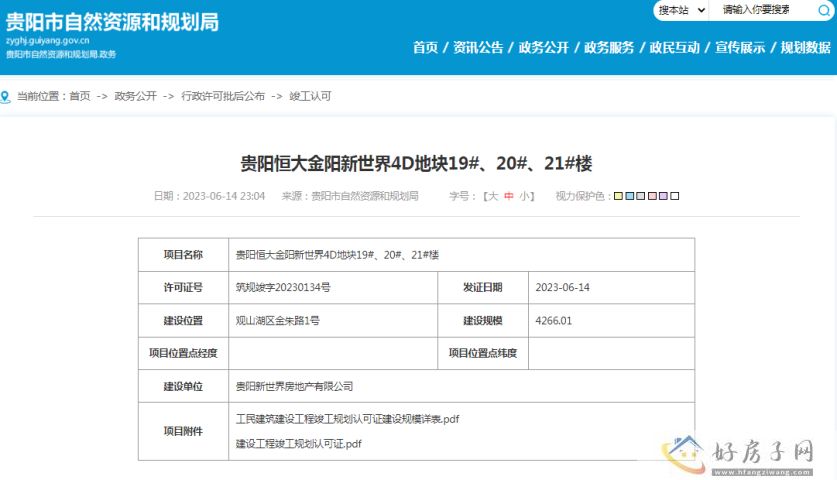Viewport: 837px width, 480px height.
Task: Open 建设工程竣工规划认可证.pdf attachment
Action: 298,443
